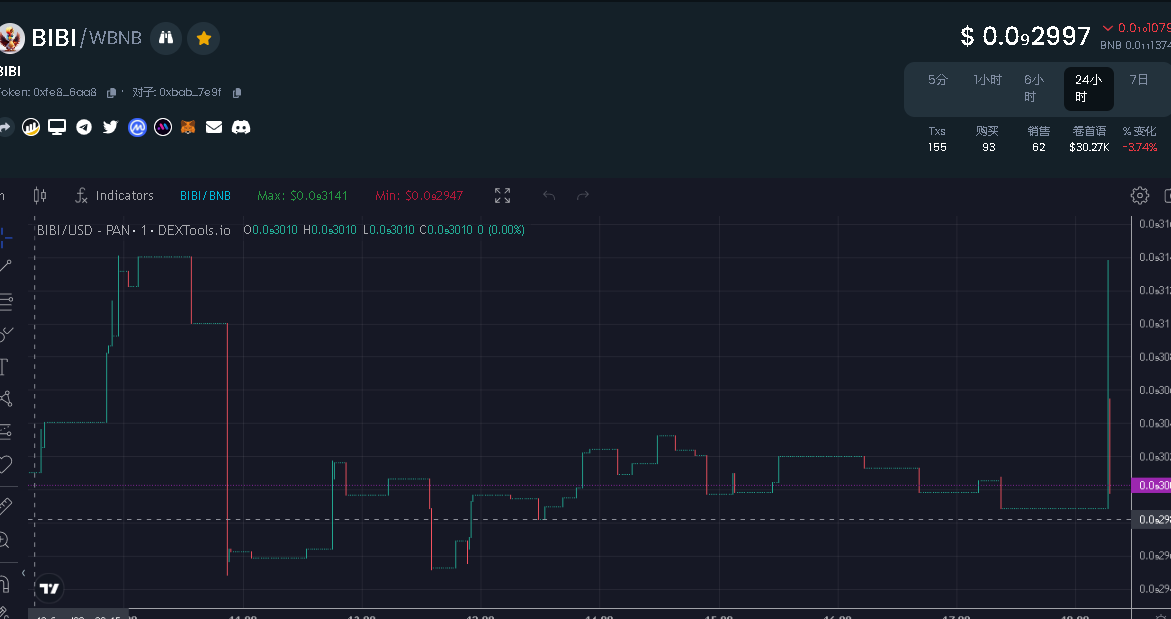The image size is (1171, 619).
Task: Select the 7日 timeframe tab
Action: click(1139, 80)
